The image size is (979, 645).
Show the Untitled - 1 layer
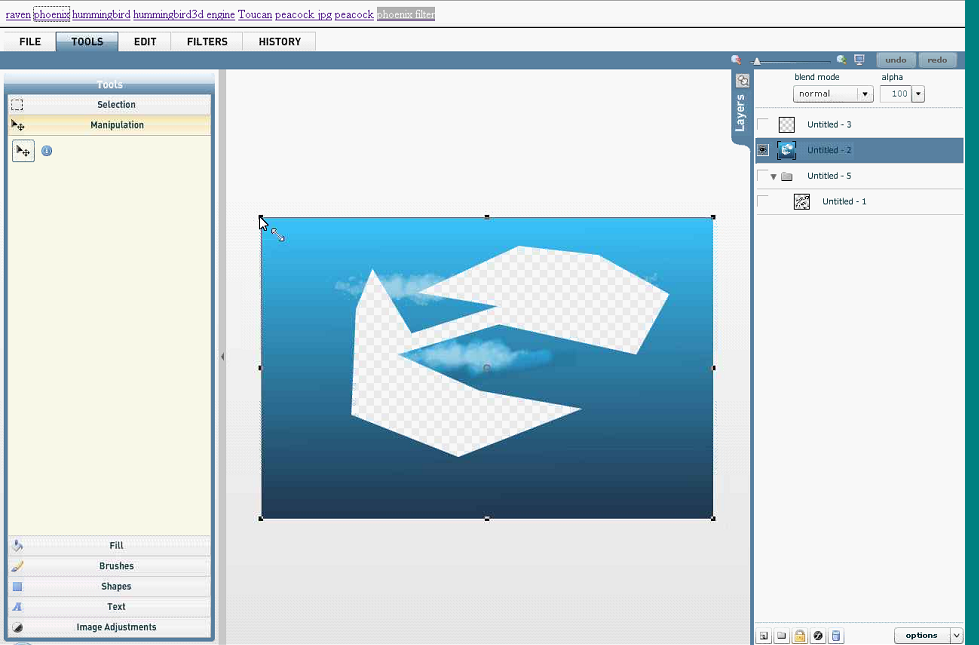click(x=762, y=201)
